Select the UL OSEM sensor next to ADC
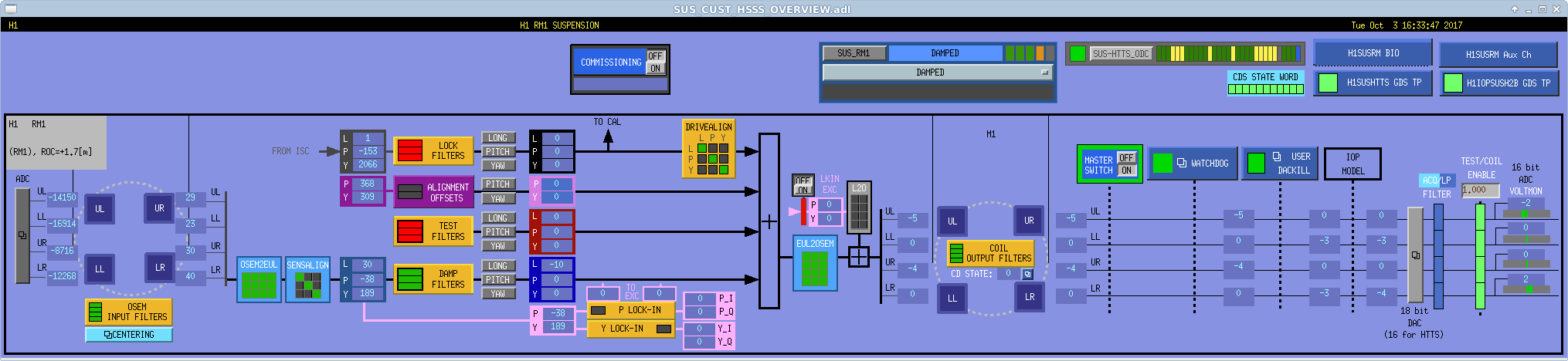 (x=100, y=209)
